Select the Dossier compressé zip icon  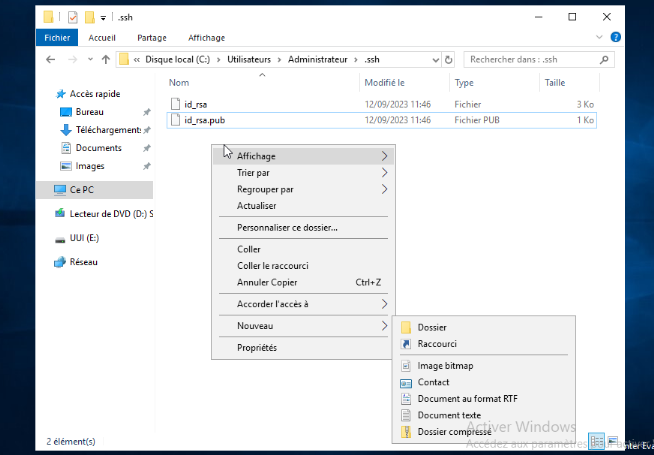(x=406, y=432)
